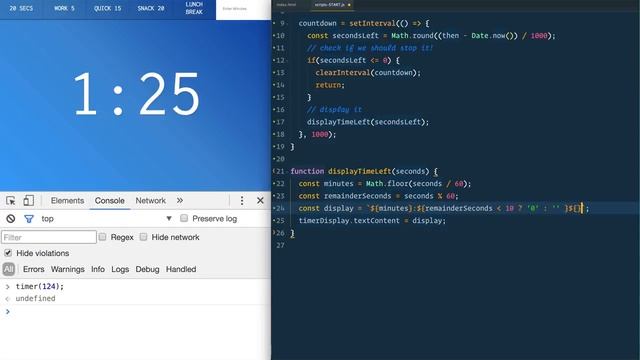This screenshot has height=360, width=640.
Task: Select the Console tab
Action: (109, 200)
